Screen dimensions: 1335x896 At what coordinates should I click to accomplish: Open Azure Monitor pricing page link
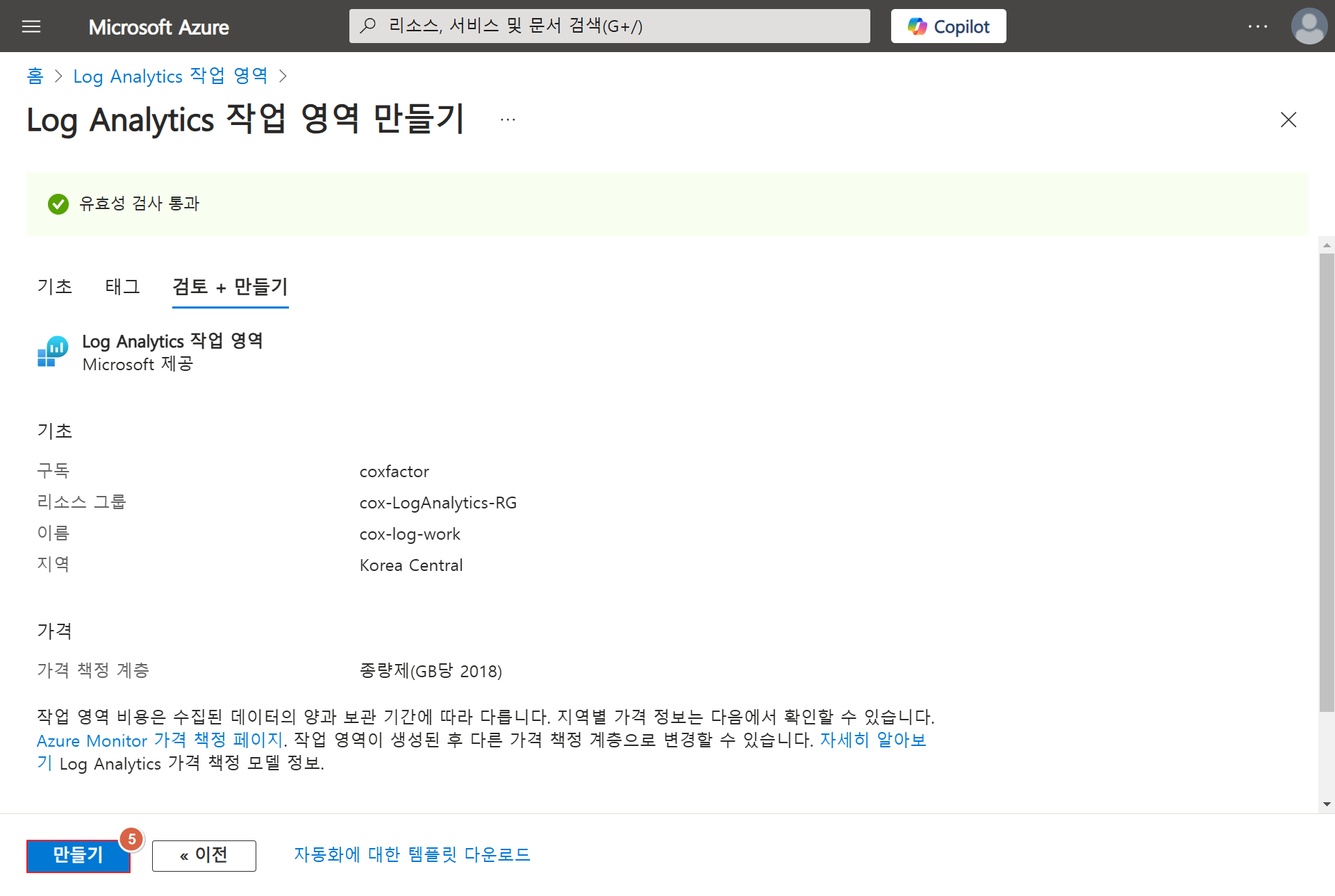pyautogui.click(x=160, y=740)
